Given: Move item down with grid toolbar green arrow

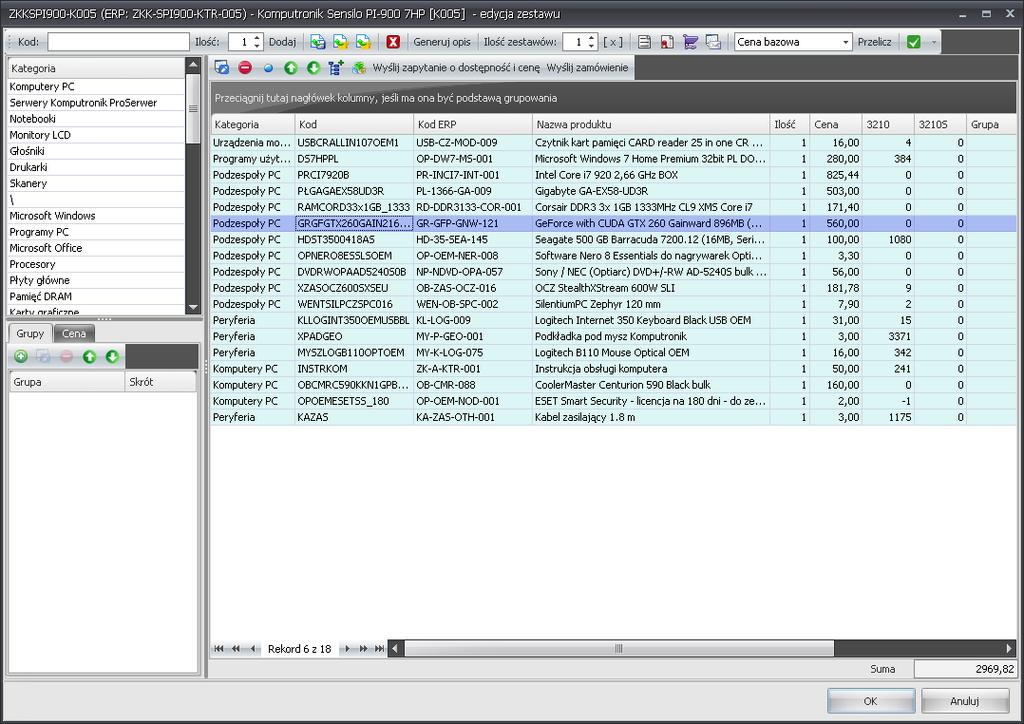Looking at the screenshot, I should (x=313, y=67).
